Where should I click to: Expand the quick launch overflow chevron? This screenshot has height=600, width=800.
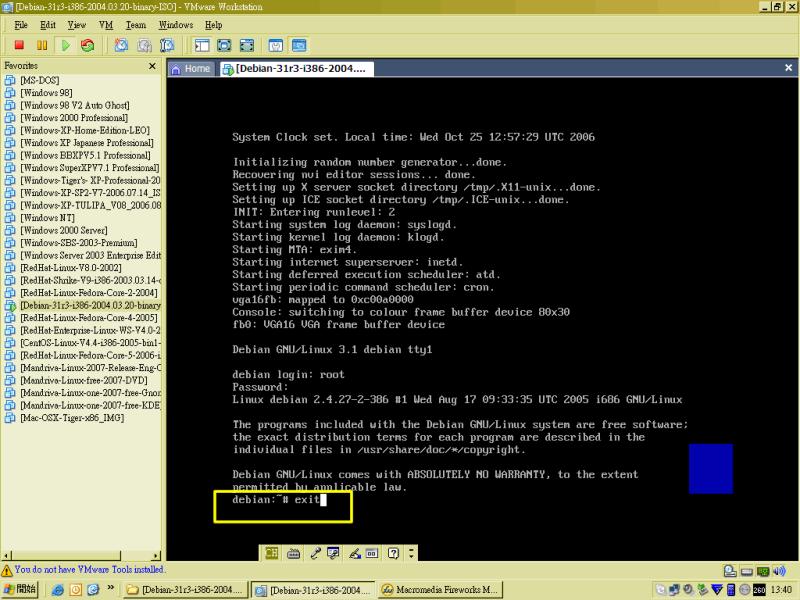coord(111,588)
